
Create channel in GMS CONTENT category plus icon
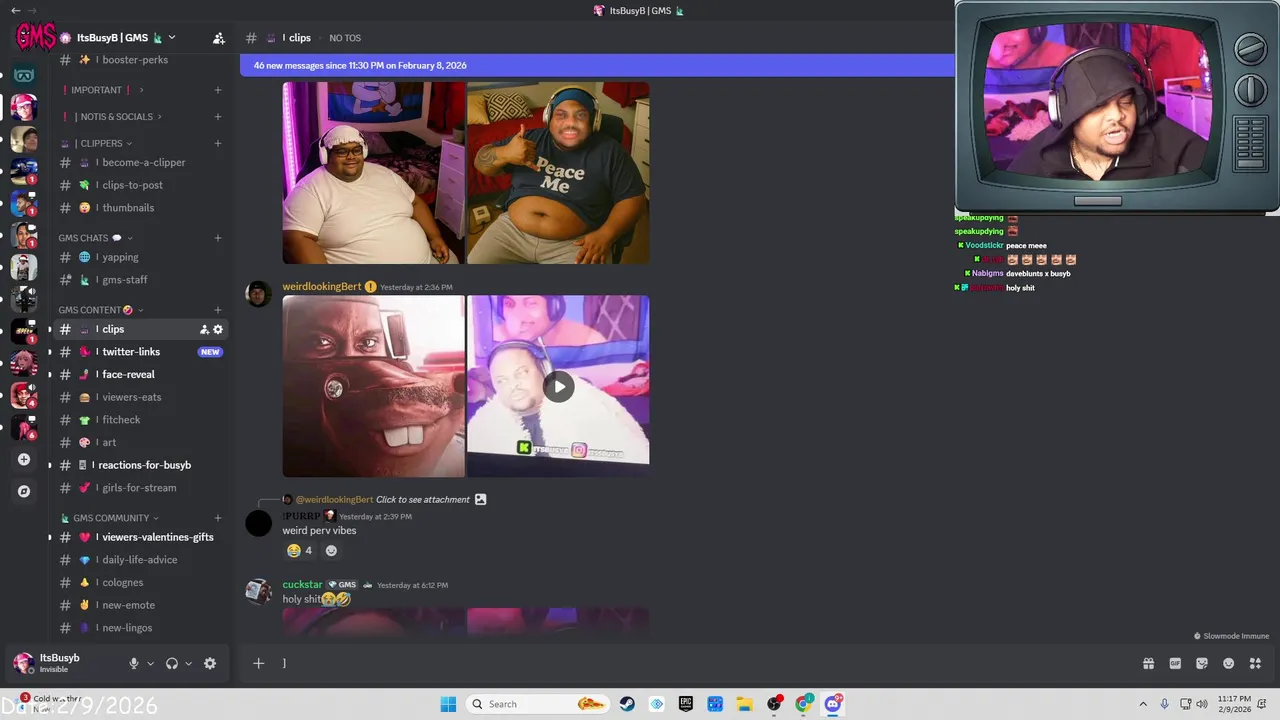218,310
